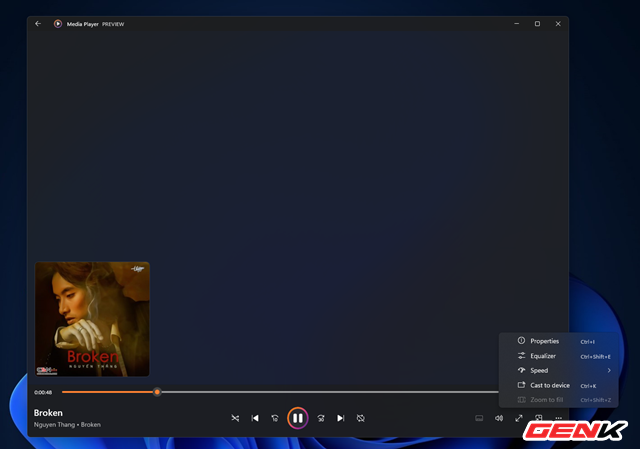Open the subtitles and captions button

tap(479, 418)
